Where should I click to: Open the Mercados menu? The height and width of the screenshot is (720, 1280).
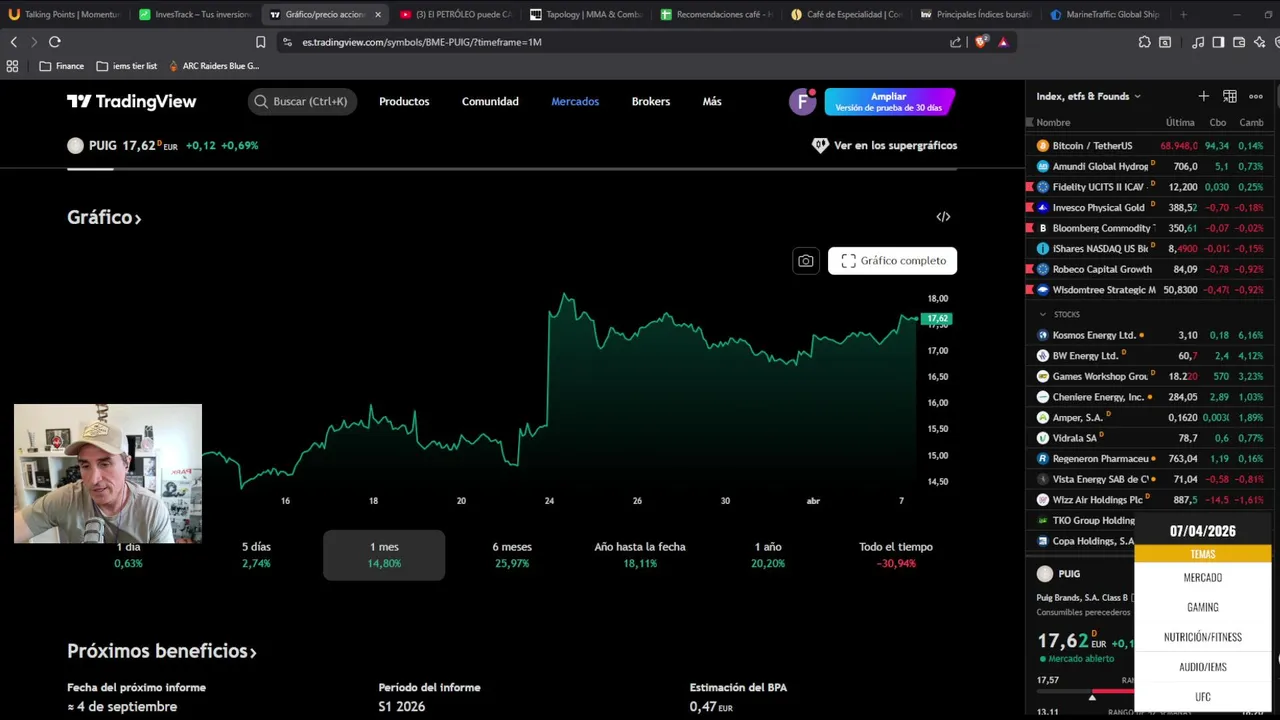pyautogui.click(x=575, y=101)
